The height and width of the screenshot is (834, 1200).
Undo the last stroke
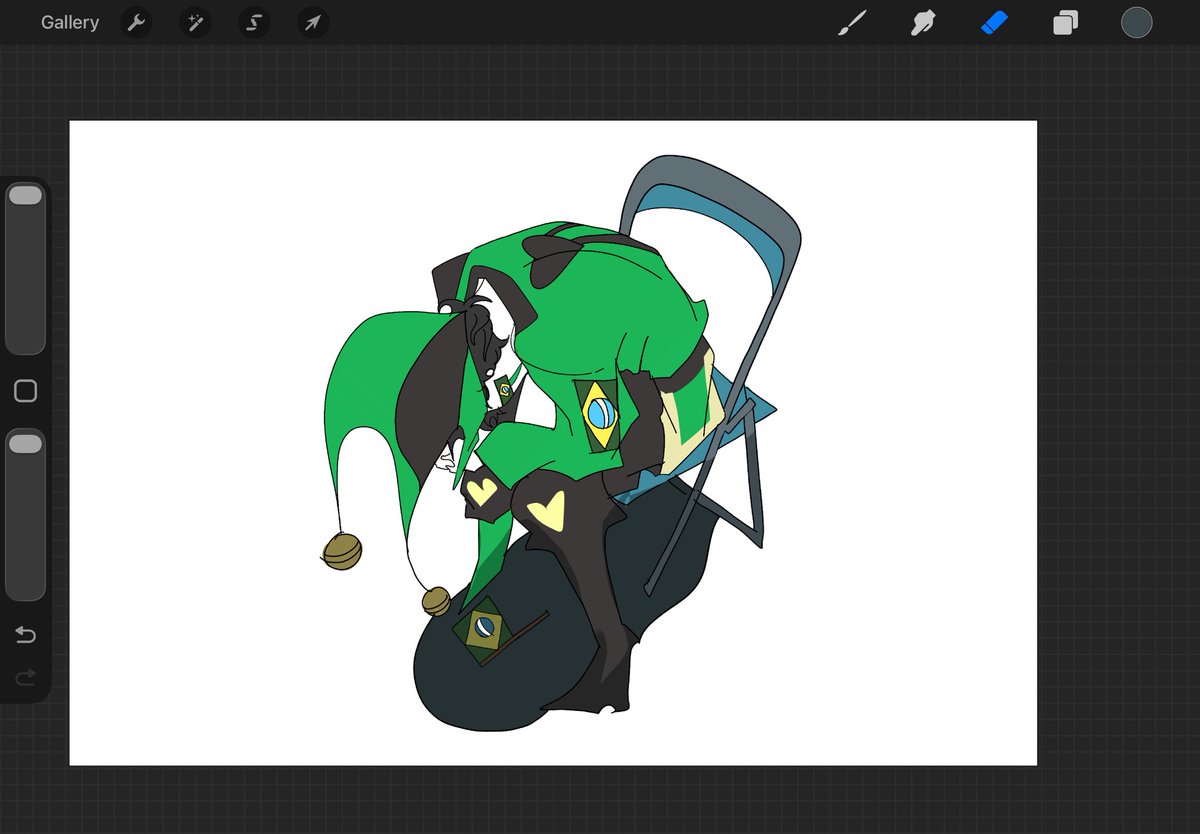[25, 635]
